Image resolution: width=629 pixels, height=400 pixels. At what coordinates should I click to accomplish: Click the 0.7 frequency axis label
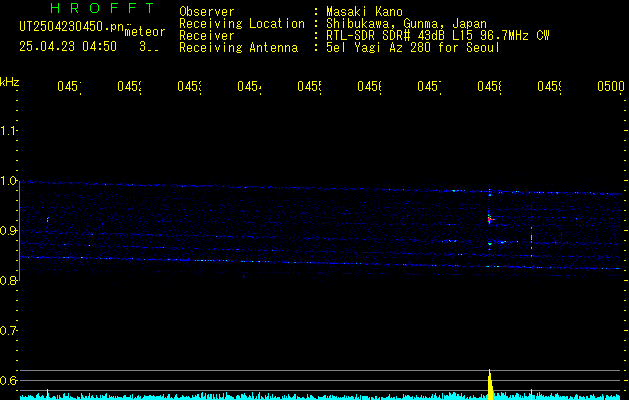[8, 331]
